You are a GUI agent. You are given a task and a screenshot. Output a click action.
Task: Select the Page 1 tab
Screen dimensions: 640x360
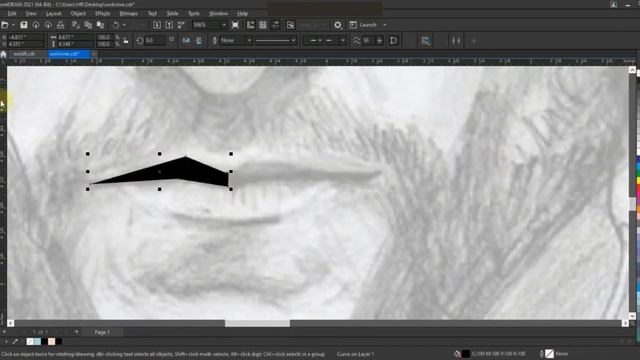pos(102,332)
